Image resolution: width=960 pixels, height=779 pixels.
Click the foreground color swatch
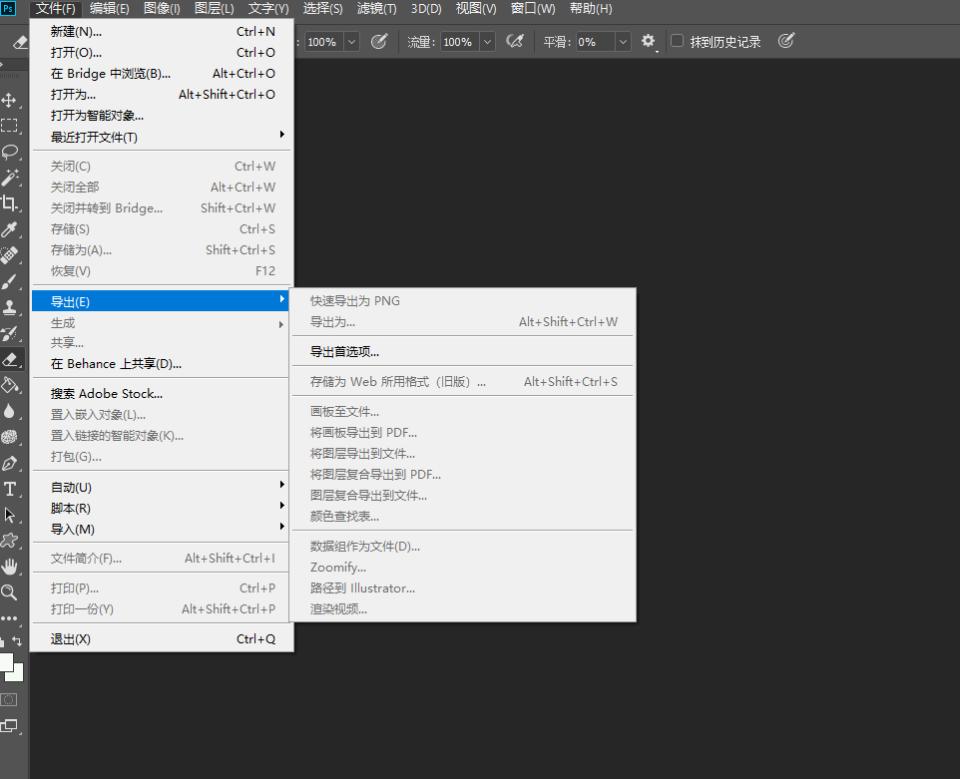click(6, 662)
